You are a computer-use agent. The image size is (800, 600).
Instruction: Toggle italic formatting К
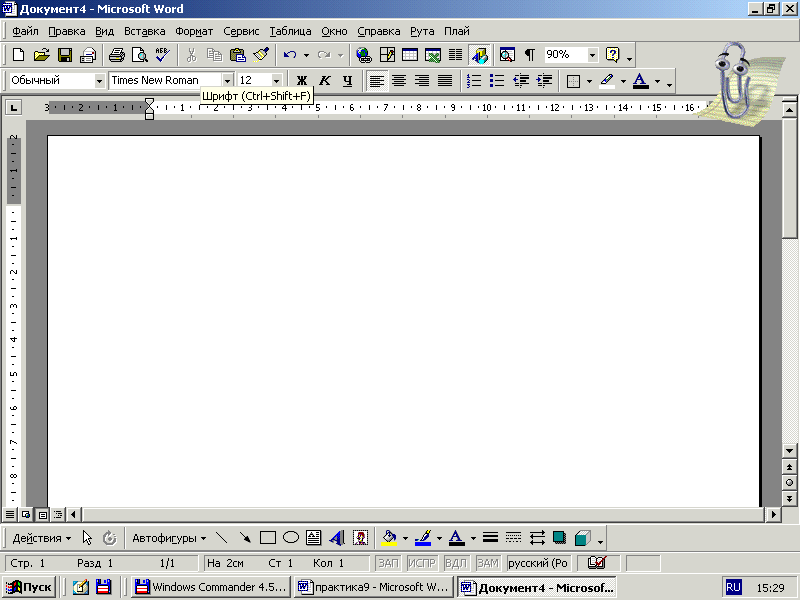click(324, 81)
